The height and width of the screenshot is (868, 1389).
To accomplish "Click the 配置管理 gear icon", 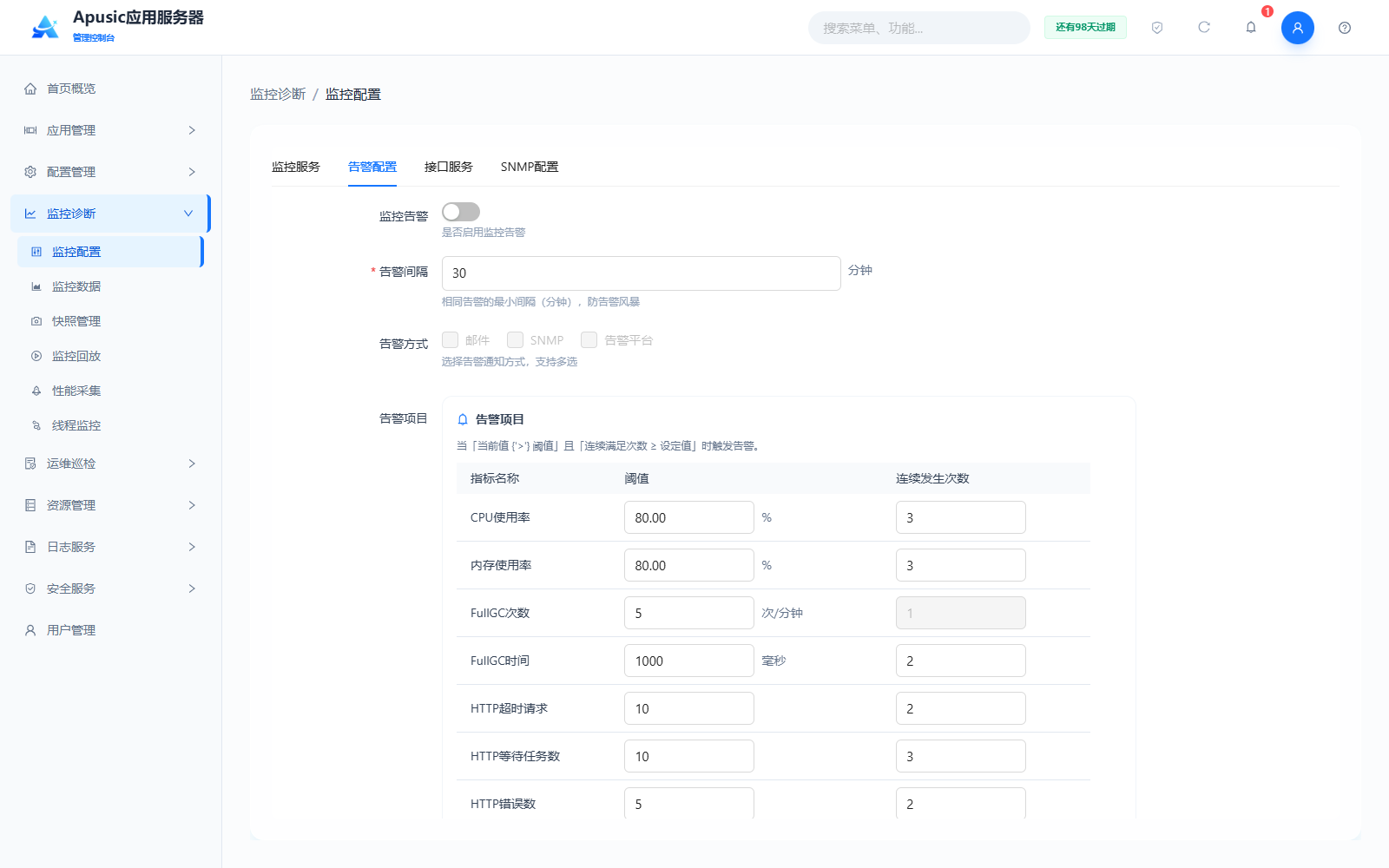I will tap(30, 172).
